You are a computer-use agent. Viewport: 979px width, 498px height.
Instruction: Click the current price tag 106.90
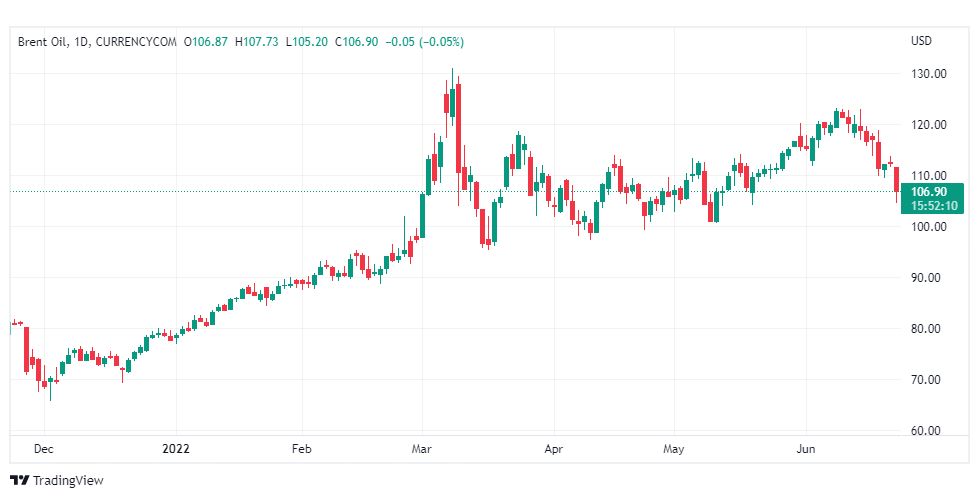coord(929,192)
